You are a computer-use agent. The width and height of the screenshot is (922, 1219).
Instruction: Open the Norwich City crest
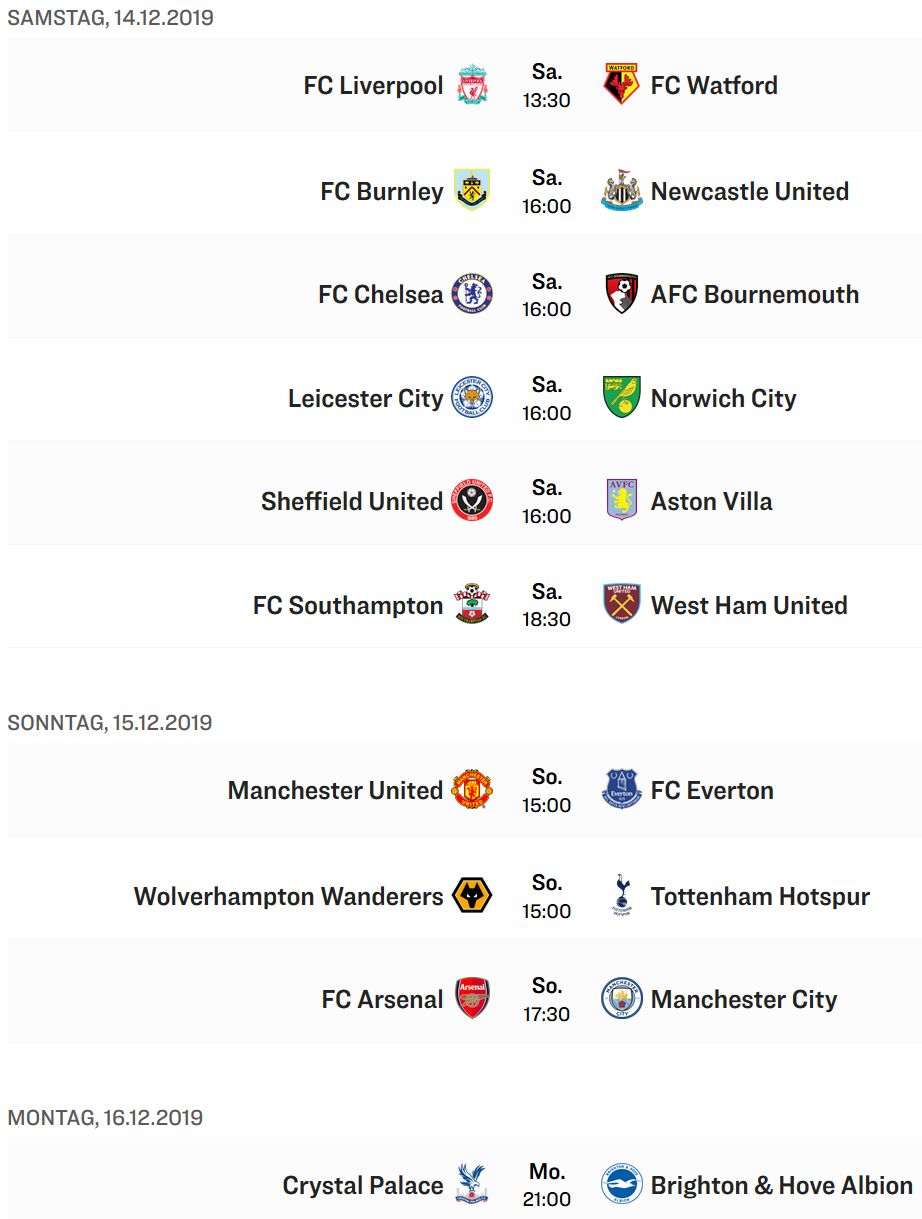click(x=621, y=398)
